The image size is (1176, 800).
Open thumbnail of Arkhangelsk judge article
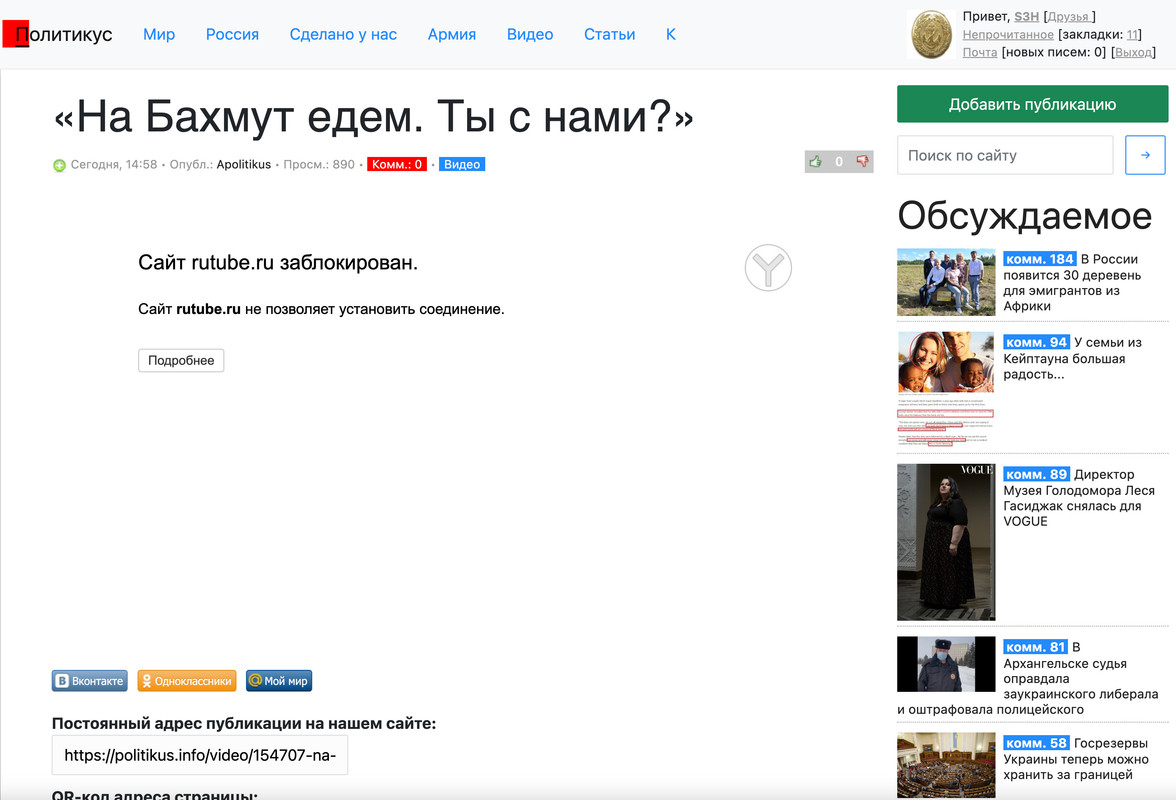coord(946,664)
